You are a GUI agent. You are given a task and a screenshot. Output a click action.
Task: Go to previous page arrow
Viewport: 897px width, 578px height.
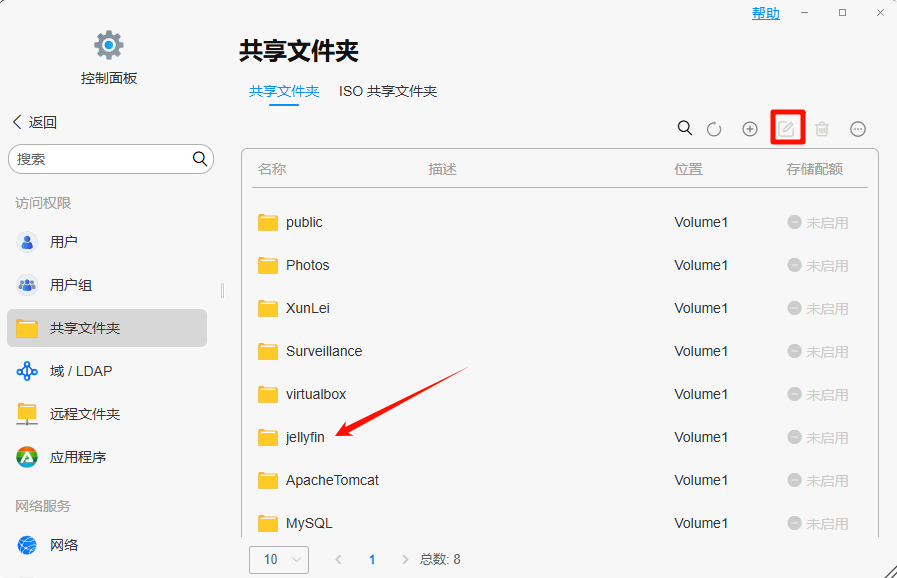pos(339,559)
